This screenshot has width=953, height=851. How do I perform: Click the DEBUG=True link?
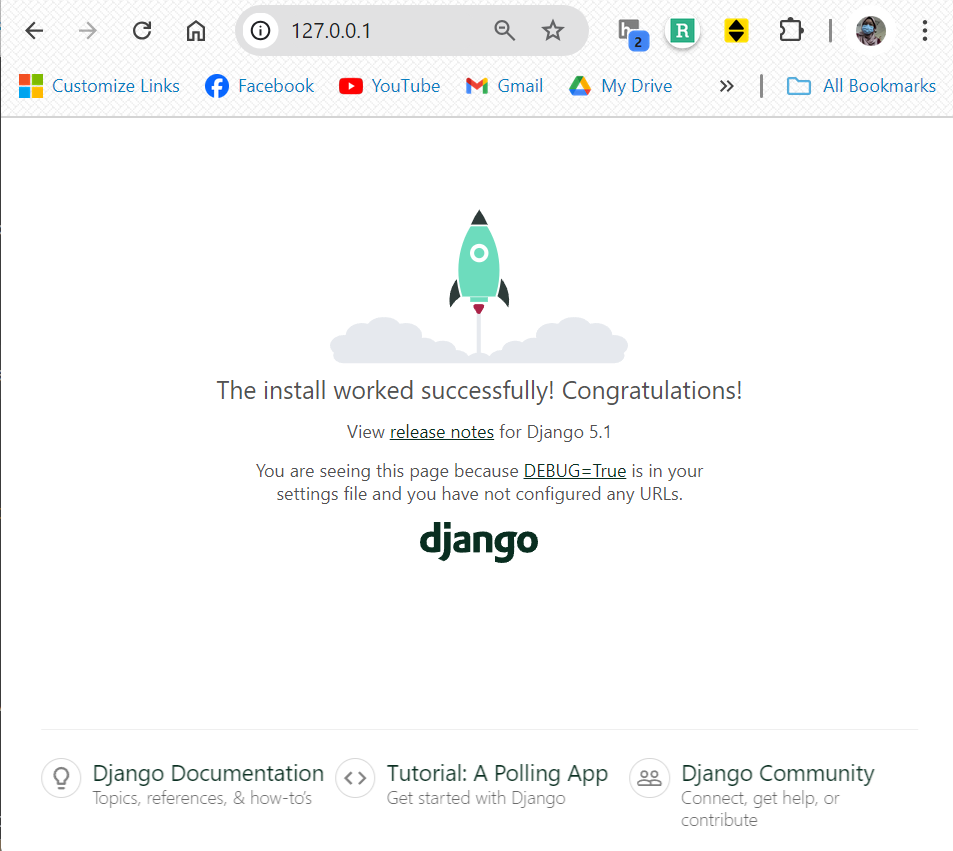click(x=575, y=471)
